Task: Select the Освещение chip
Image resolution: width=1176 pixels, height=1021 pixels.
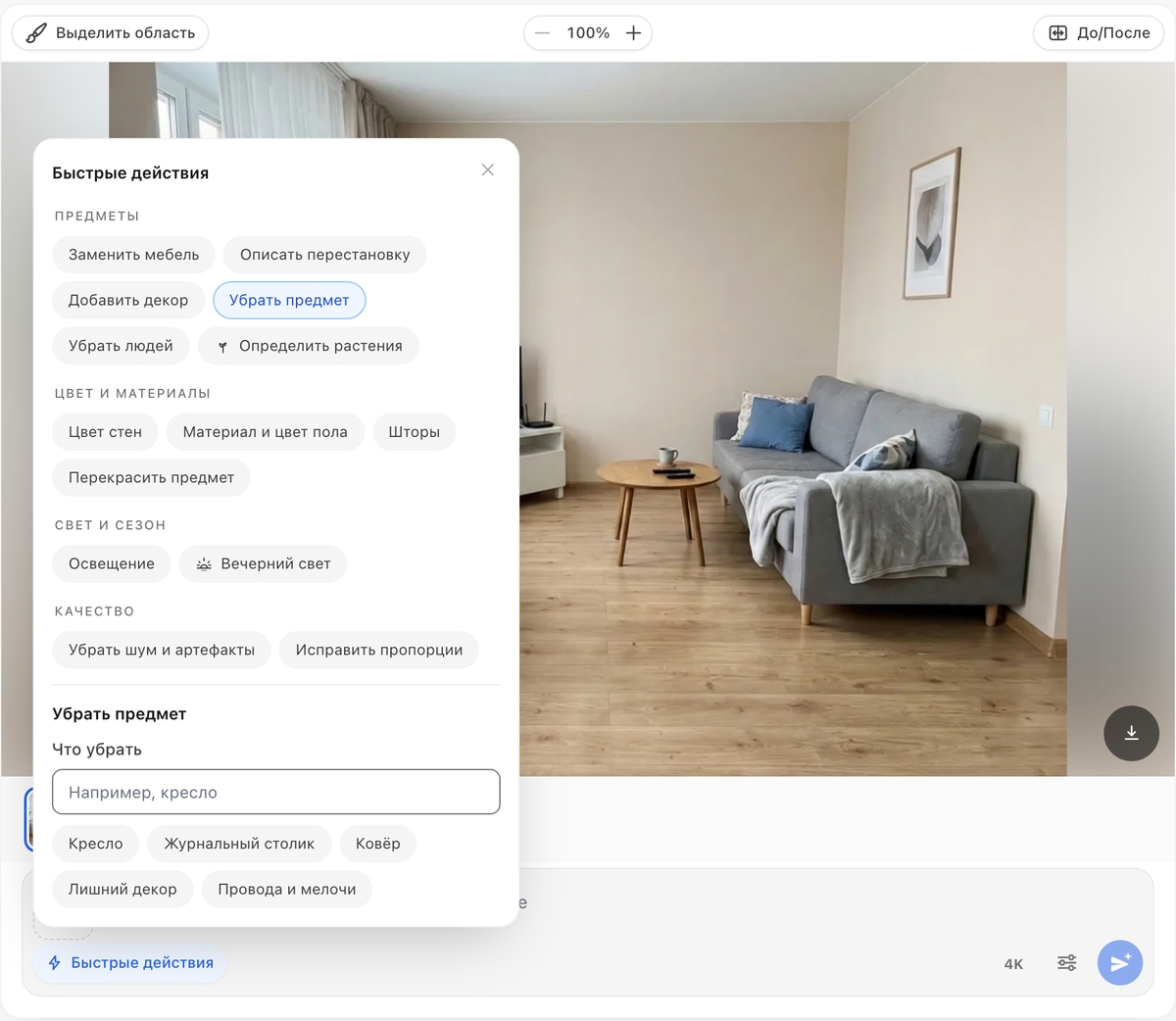Action: click(x=112, y=564)
